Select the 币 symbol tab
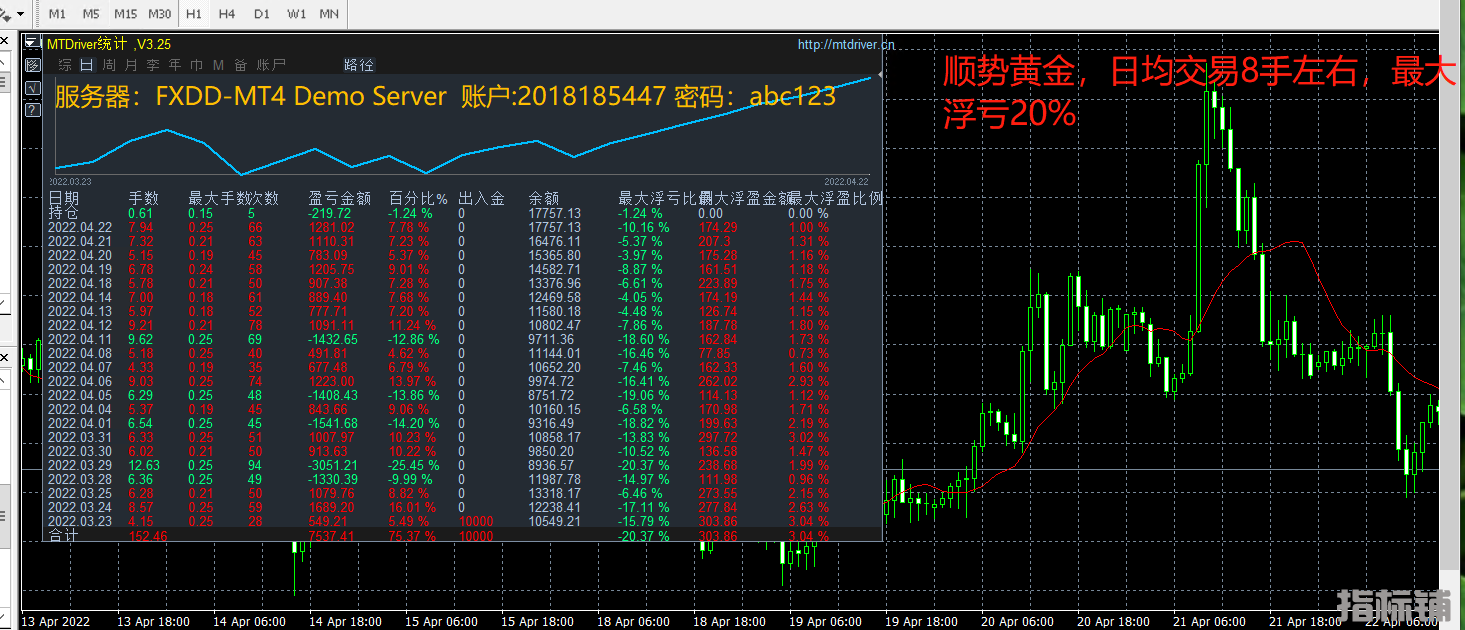Screen dimensions: 1465x630 point(197,65)
